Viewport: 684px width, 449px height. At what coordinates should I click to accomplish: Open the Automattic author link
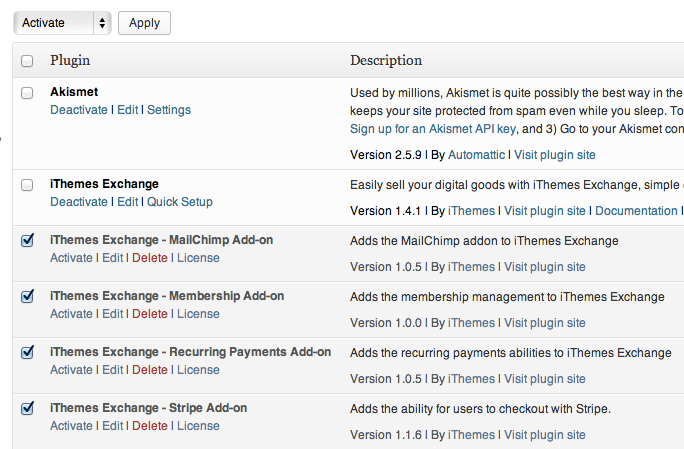point(476,155)
